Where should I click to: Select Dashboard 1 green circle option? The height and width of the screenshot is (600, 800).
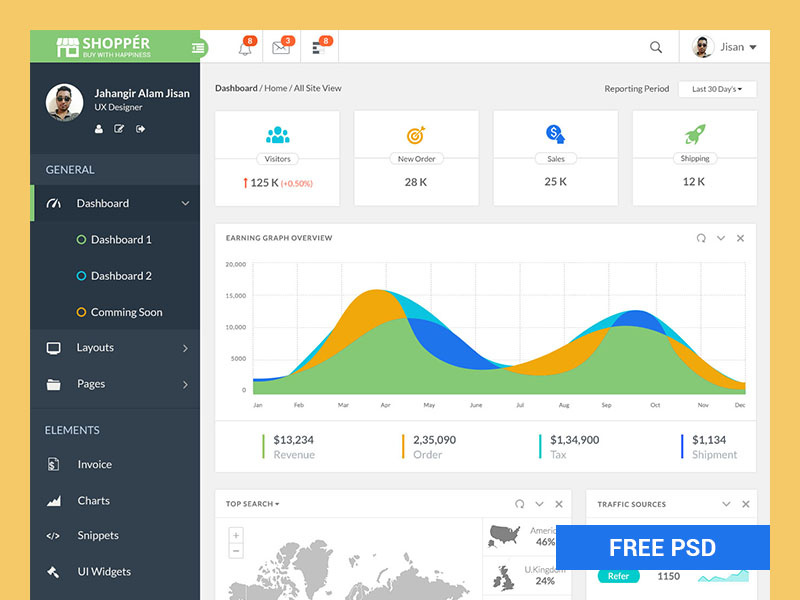pyautogui.click(x=81, y=239)
